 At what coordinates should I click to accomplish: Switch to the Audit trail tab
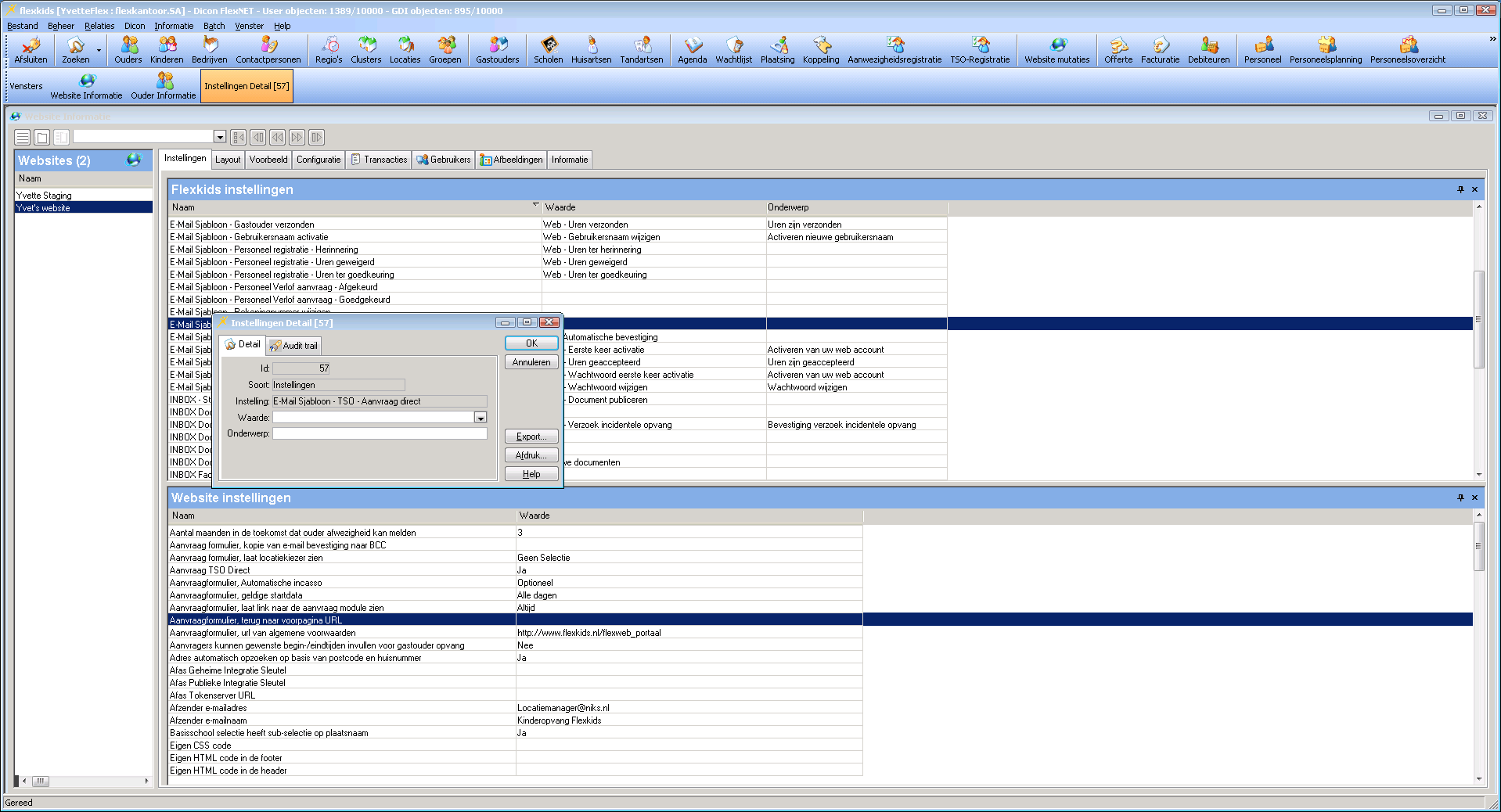294,346
